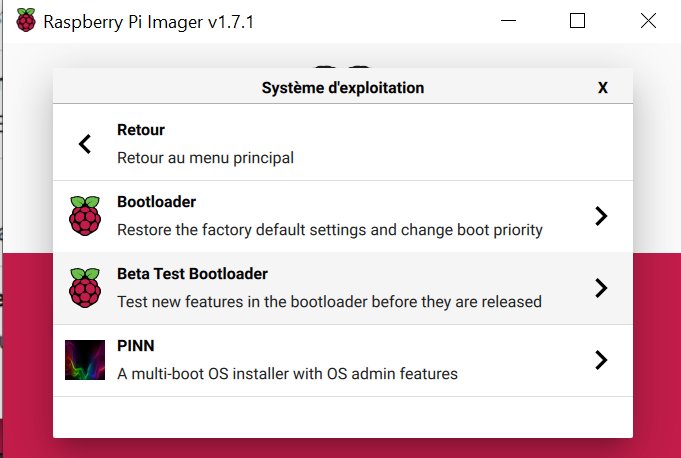
Task: Expand the Beta Test Bootloader chevron
Action: click(x=601, y=288)
